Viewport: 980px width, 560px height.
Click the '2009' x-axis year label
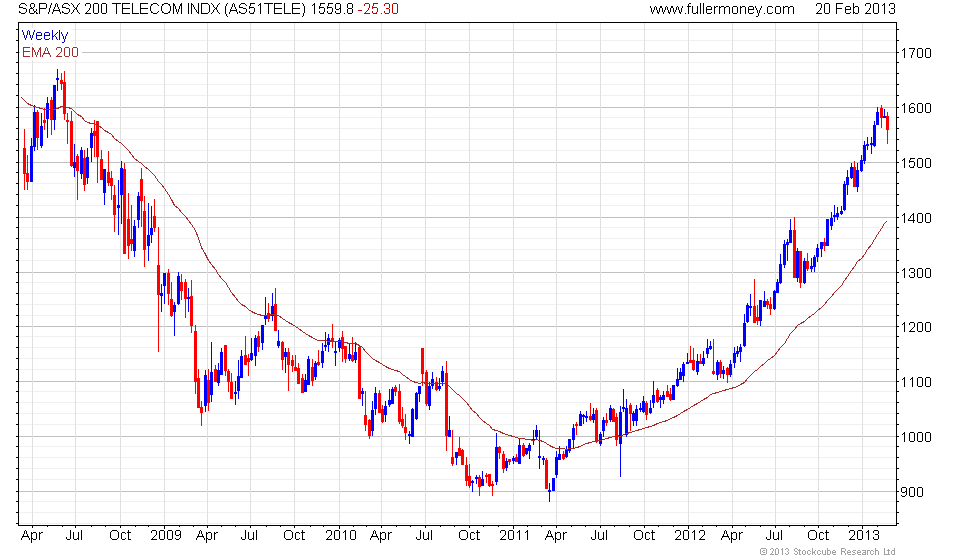coord(166,536)
